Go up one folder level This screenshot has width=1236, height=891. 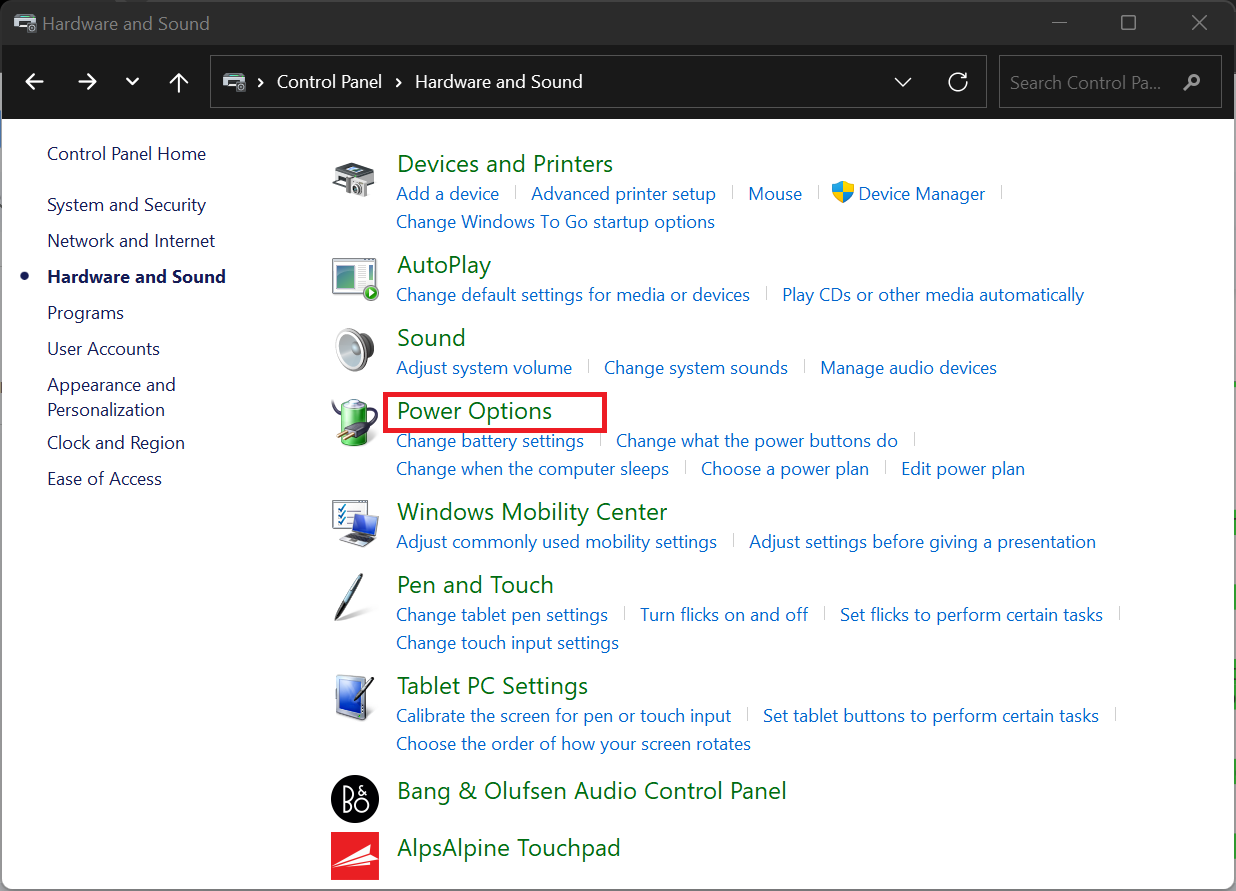(179, 82)
